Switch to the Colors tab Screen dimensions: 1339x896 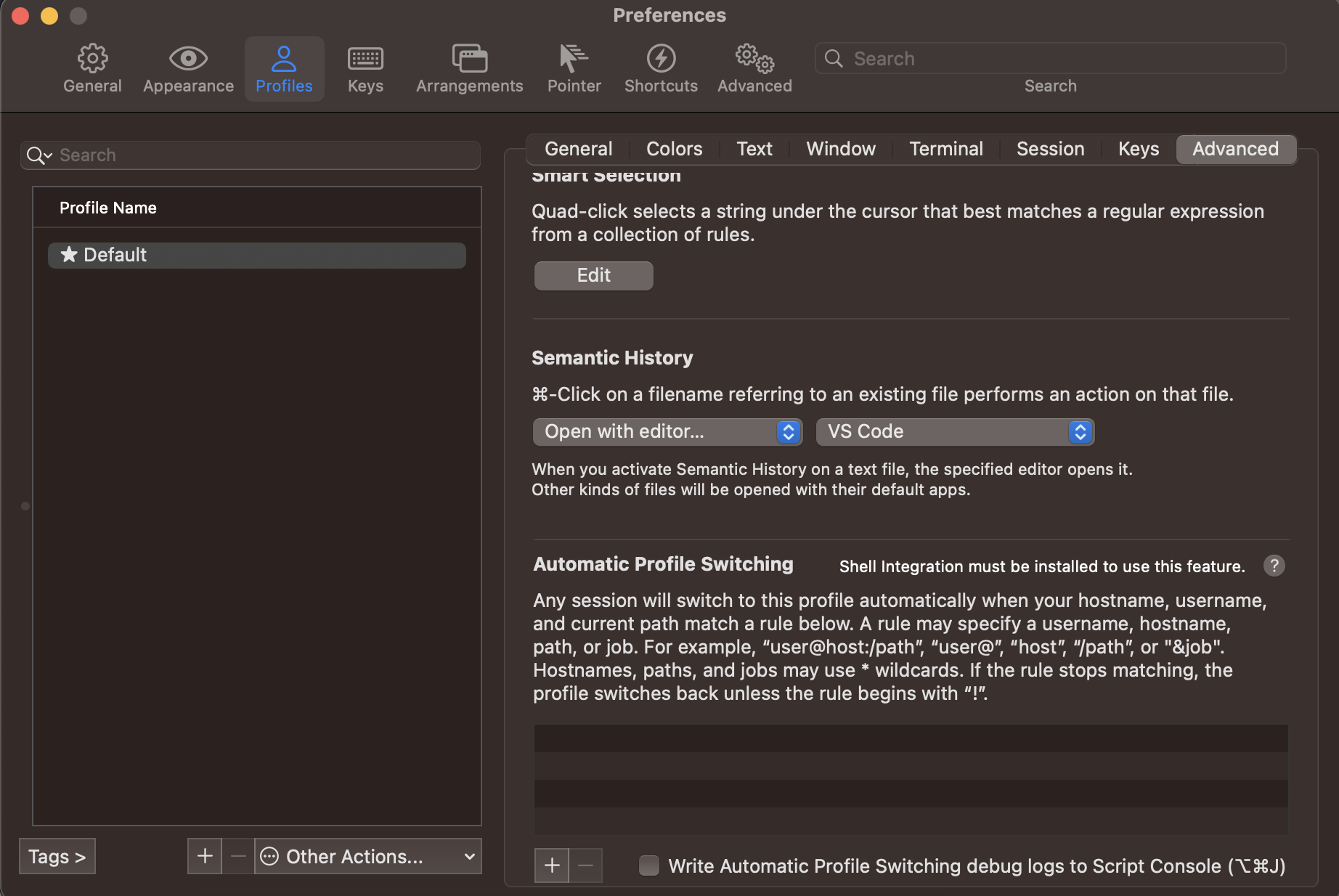tap(674, 149)
